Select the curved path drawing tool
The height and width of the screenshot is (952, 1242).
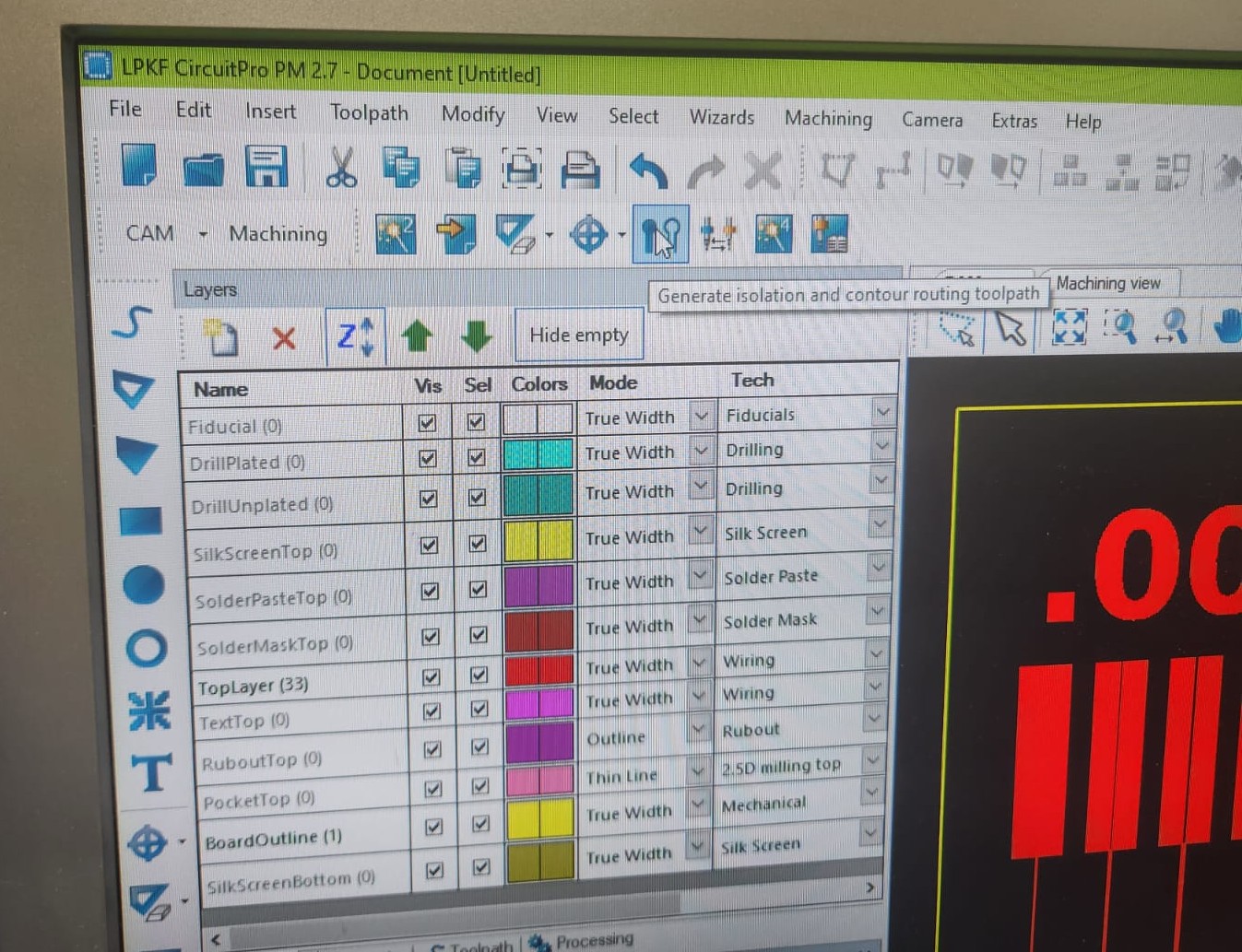coord(132,323)
